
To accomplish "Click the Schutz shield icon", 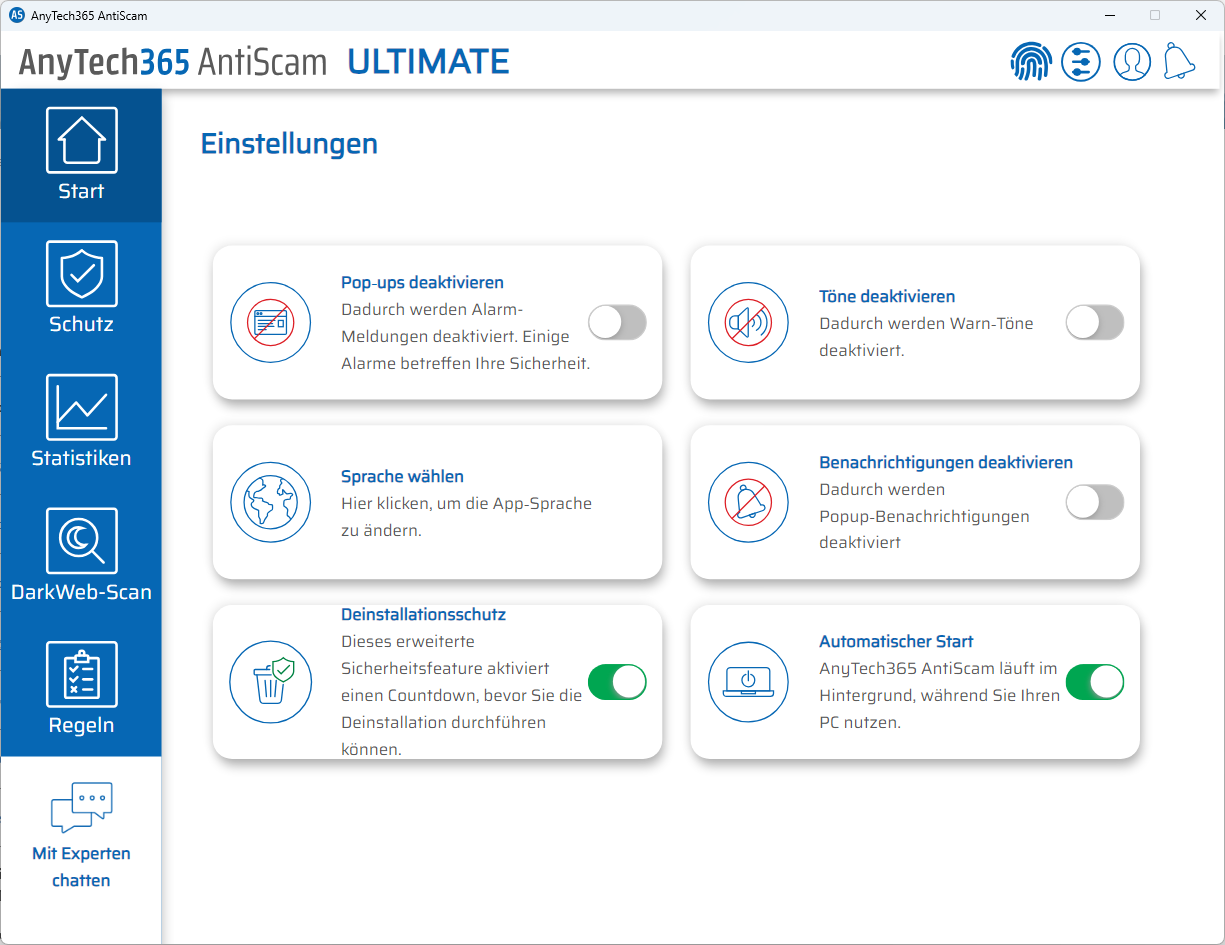I will pyautogui.click(x=81, y=274).
